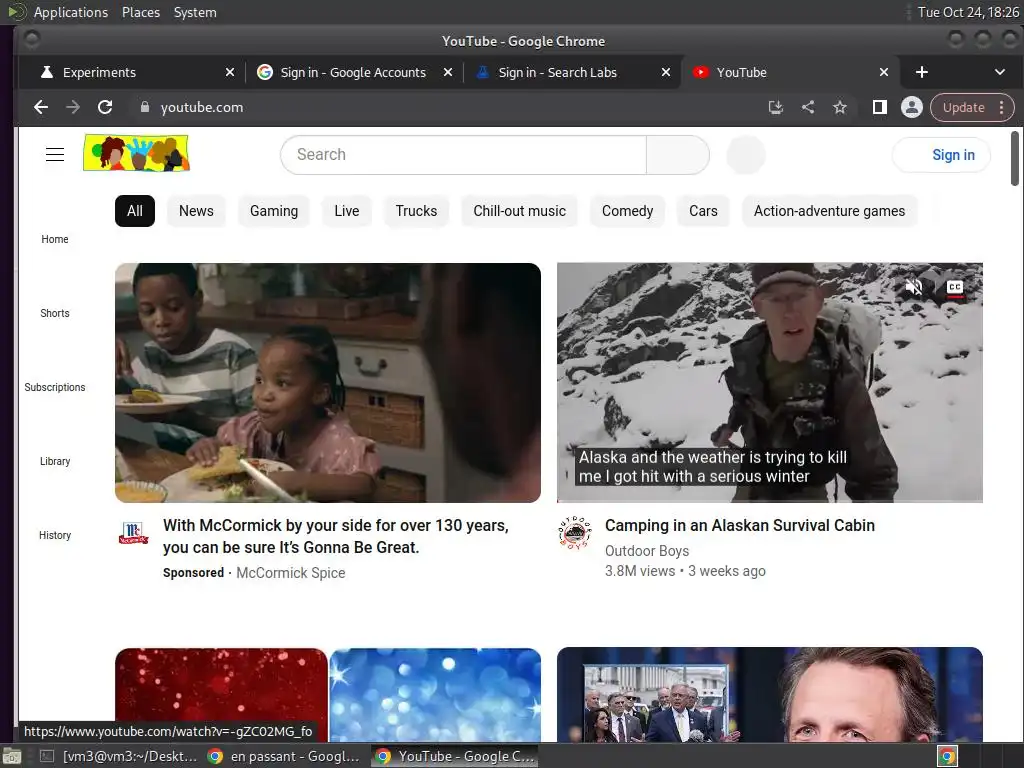1024x768 pixels.
Task: Expand the tab search dropdown arrow
Action: (1000, 72)
